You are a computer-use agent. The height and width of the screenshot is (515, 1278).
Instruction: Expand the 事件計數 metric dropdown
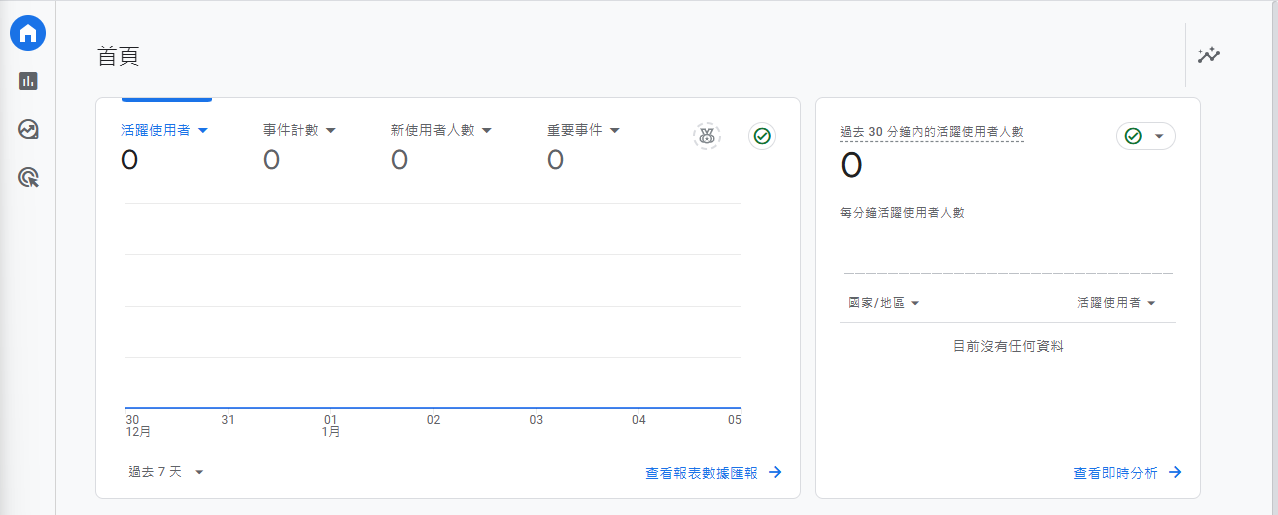coord(299,130)
